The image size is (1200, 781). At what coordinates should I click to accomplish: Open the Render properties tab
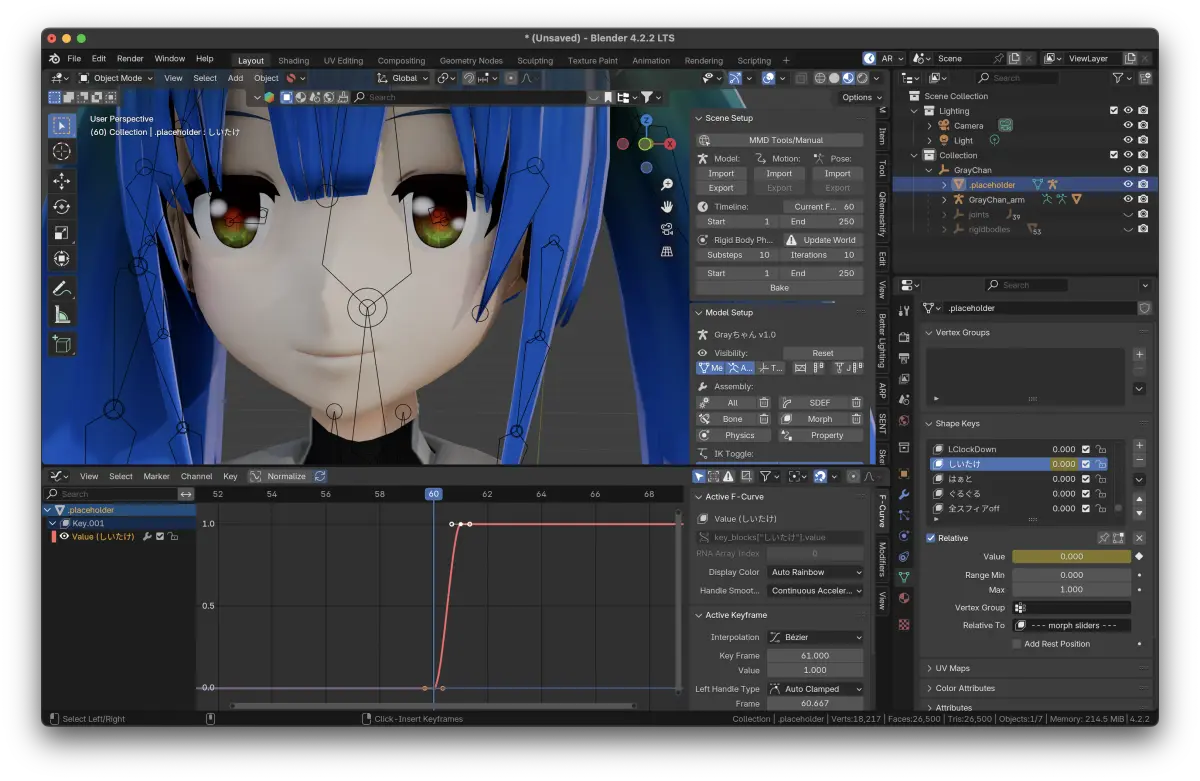coord(904,337)
